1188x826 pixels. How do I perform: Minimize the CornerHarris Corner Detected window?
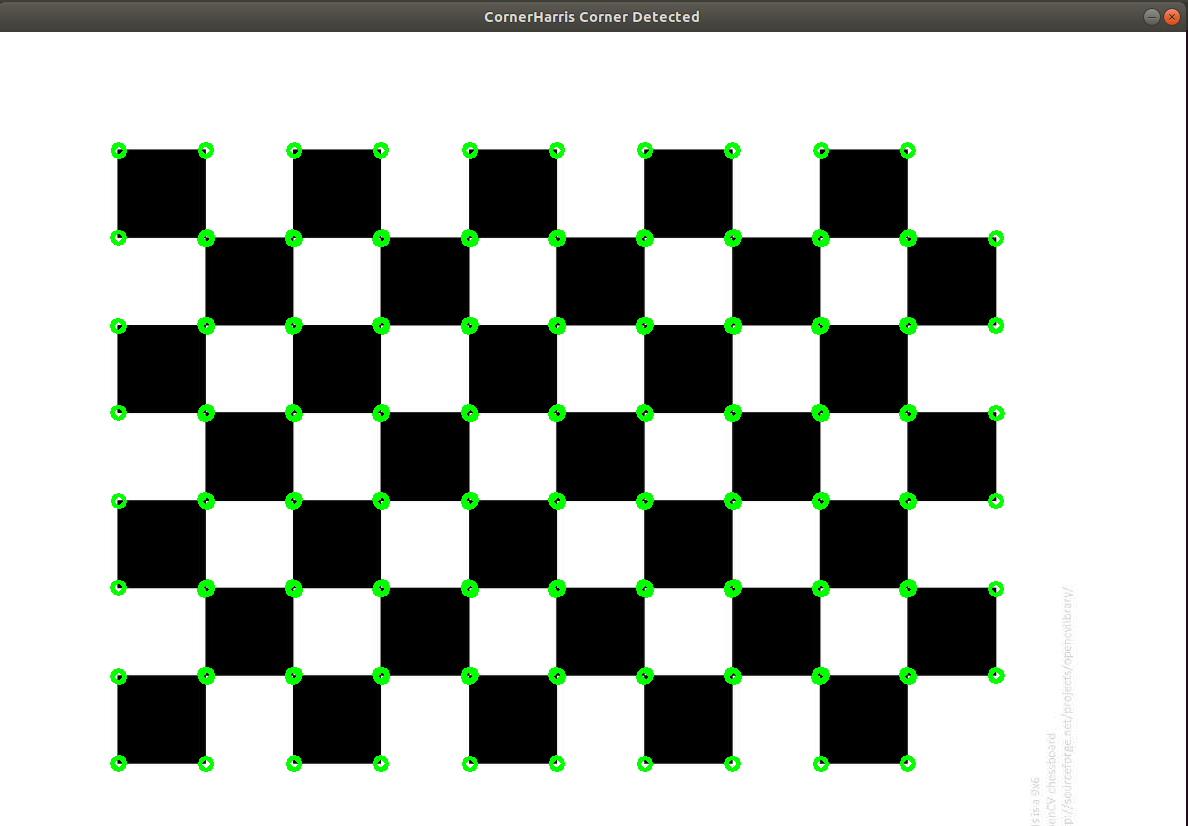pos(1152,17)
